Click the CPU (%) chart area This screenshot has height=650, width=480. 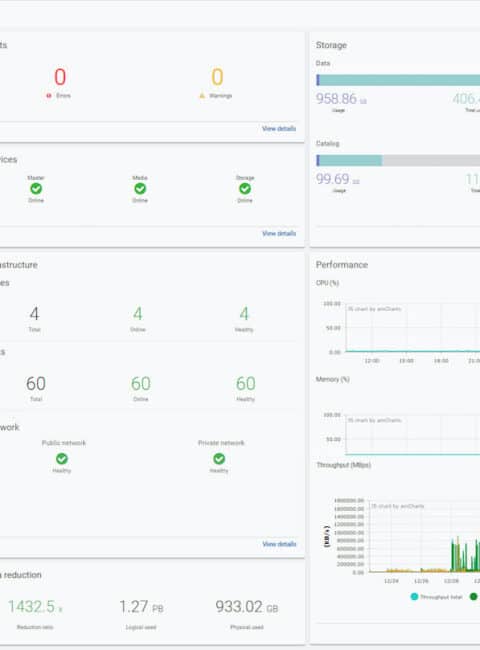click(413, 327)
